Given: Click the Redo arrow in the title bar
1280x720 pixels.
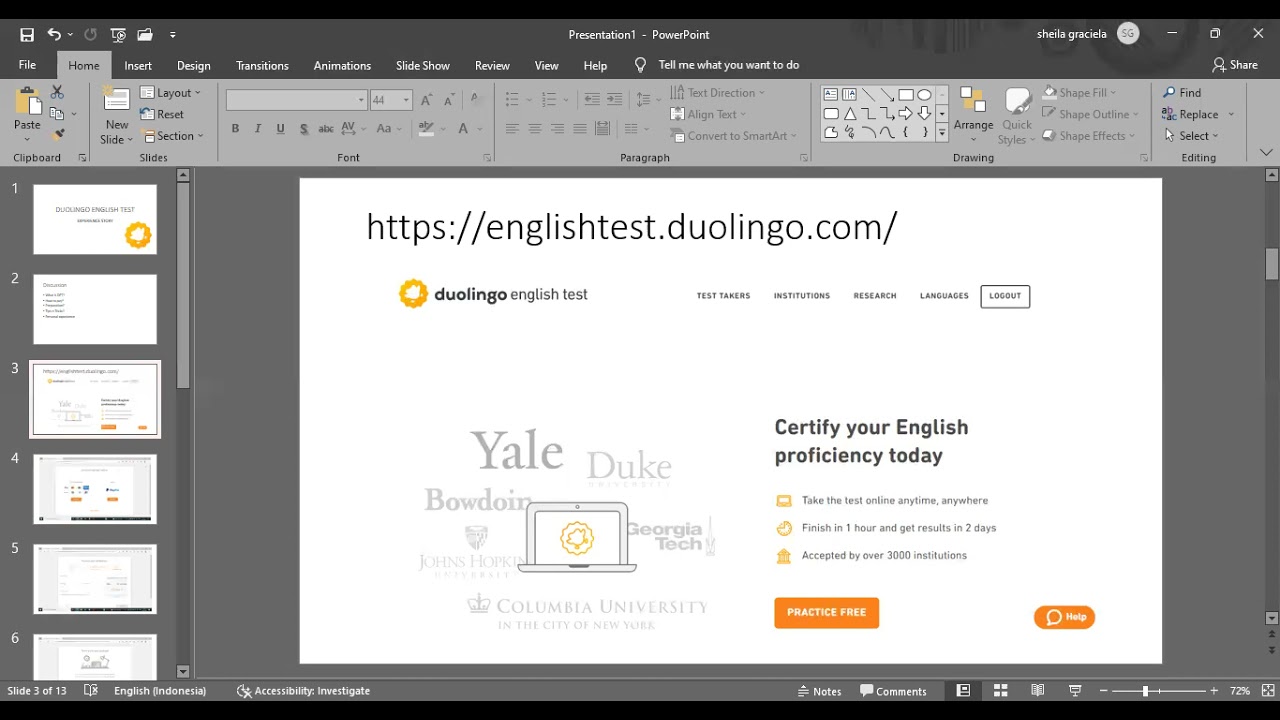Looking at the screenshot, I should coord(90,34).
